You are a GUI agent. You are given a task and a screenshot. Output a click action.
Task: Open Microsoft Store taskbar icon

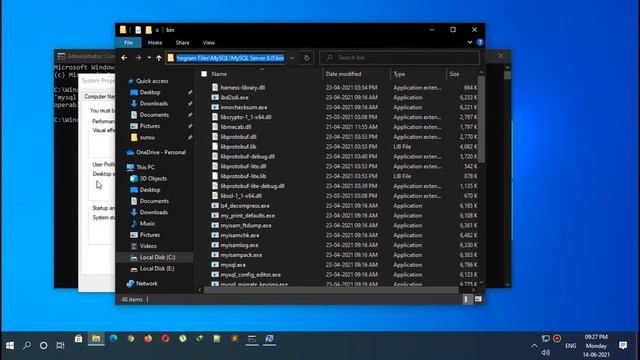[78, 338]
